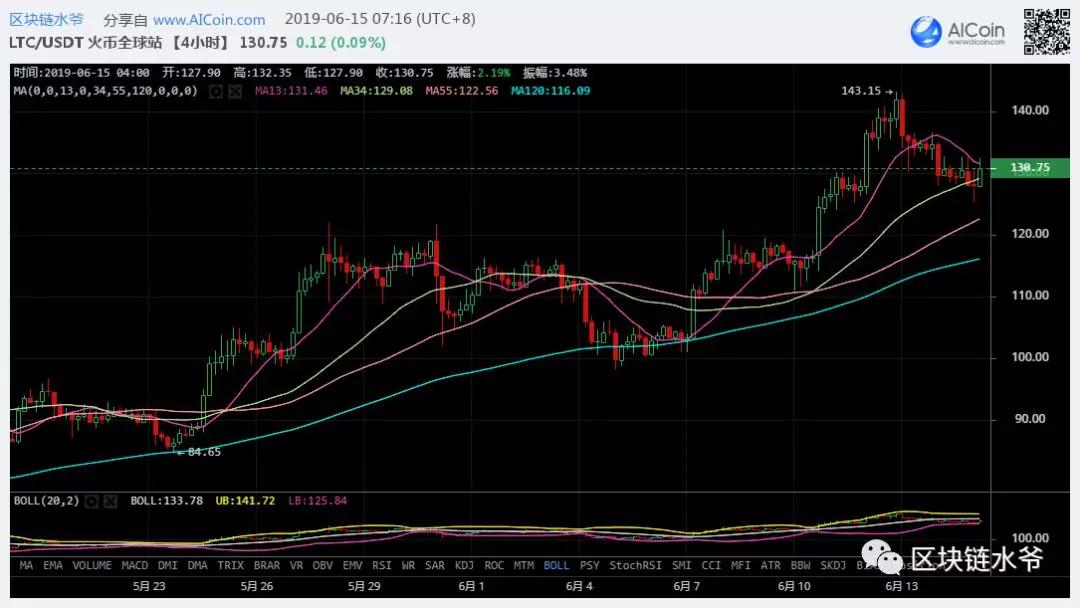Click the MA13:131.46 value label
This screenshot has height=608, width=1080.
[x=291, y=91]
